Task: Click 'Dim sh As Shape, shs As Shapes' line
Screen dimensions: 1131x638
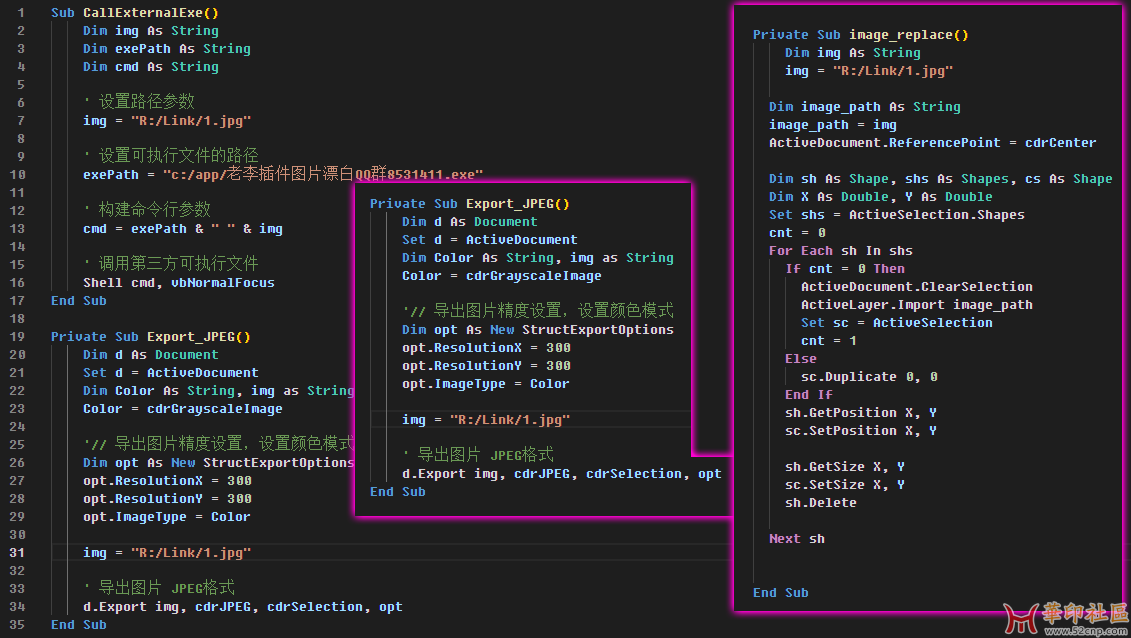Action: click(941, 179)
